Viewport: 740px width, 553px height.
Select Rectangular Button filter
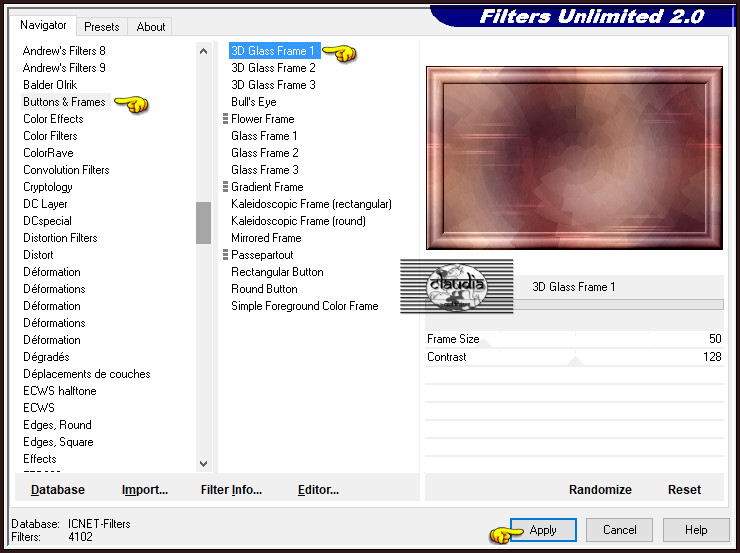[278, 272]
